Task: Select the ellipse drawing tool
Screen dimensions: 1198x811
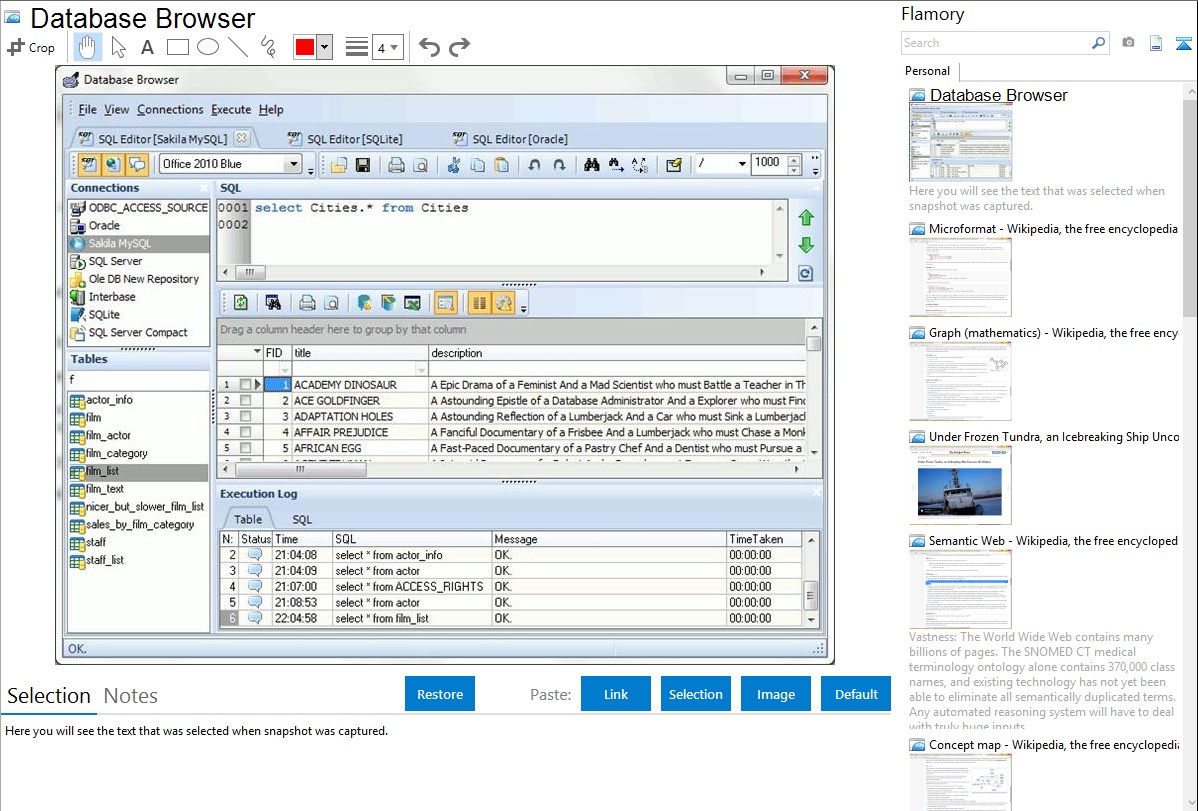Action: coord(208,47)
